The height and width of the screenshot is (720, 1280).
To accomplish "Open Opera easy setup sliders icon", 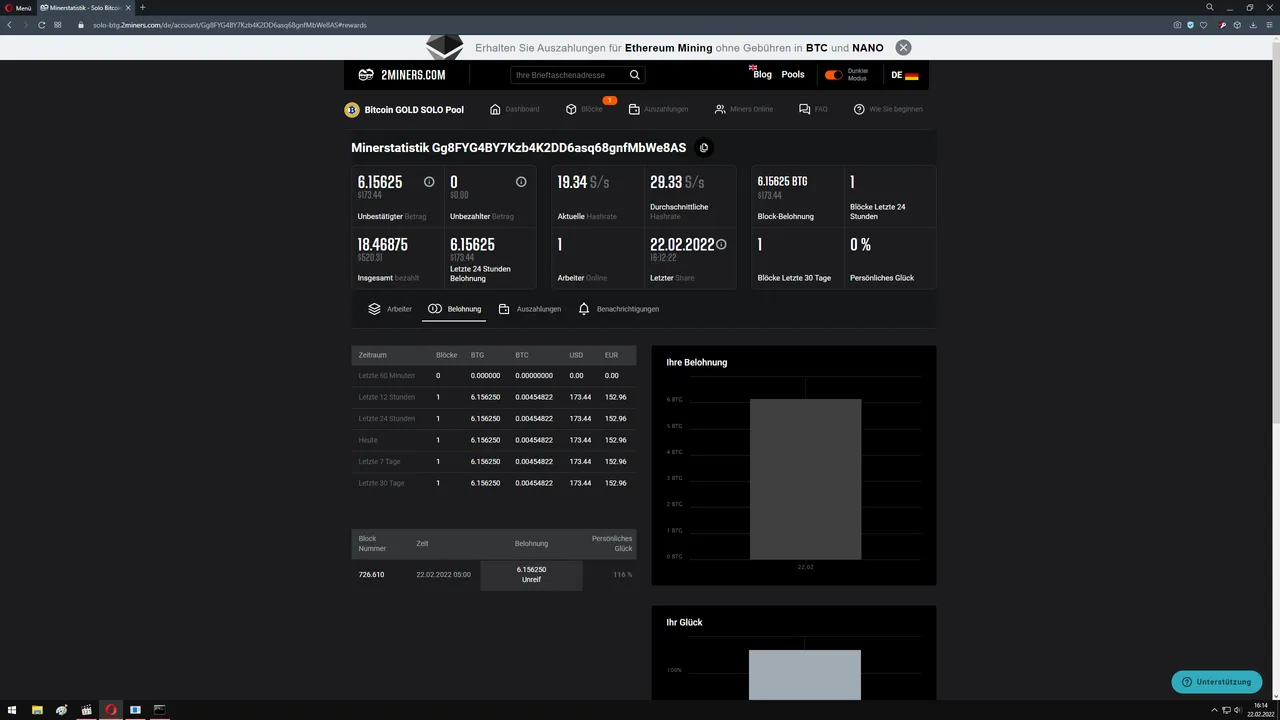I will pos(1268,24).
